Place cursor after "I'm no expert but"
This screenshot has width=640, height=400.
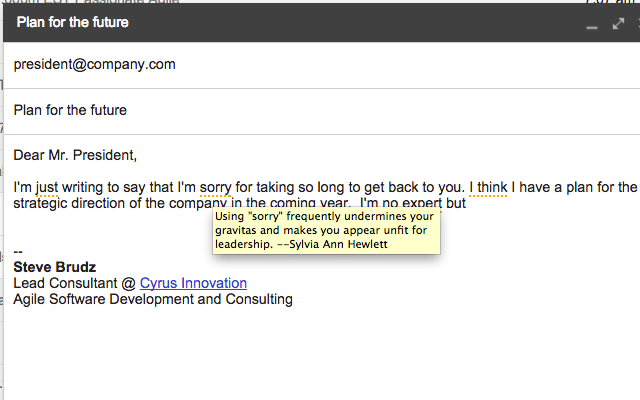click(x=467, y=203)
